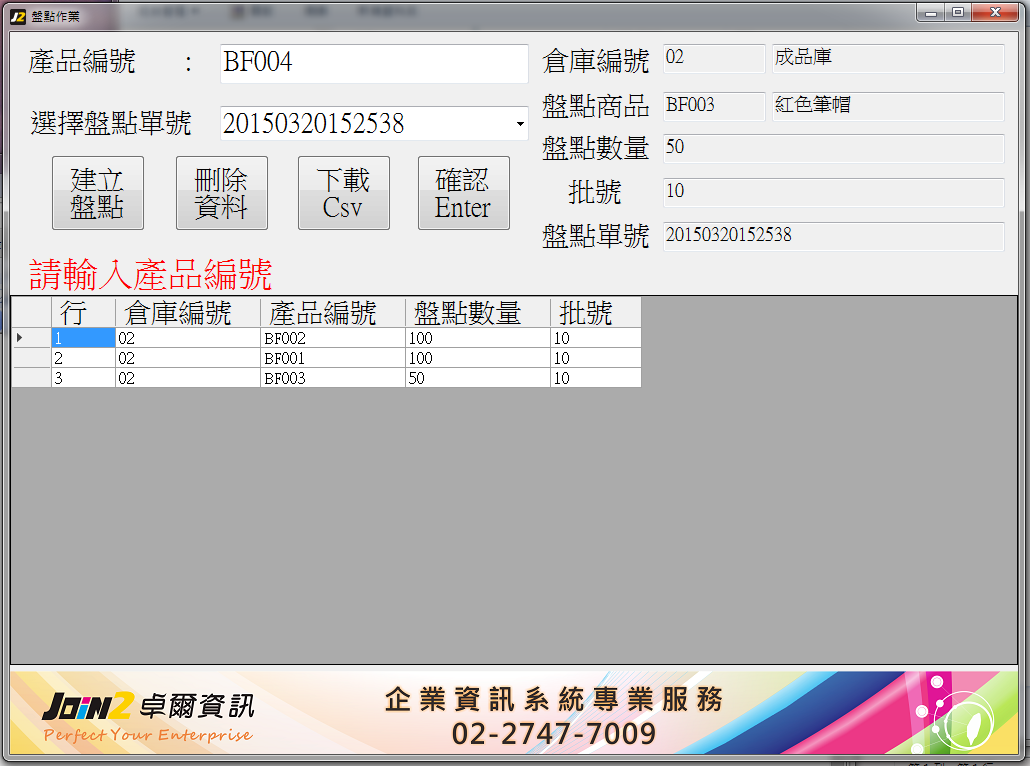Click the 行 column header
This screenshot has width=1030, height=766.
point(83,313)
